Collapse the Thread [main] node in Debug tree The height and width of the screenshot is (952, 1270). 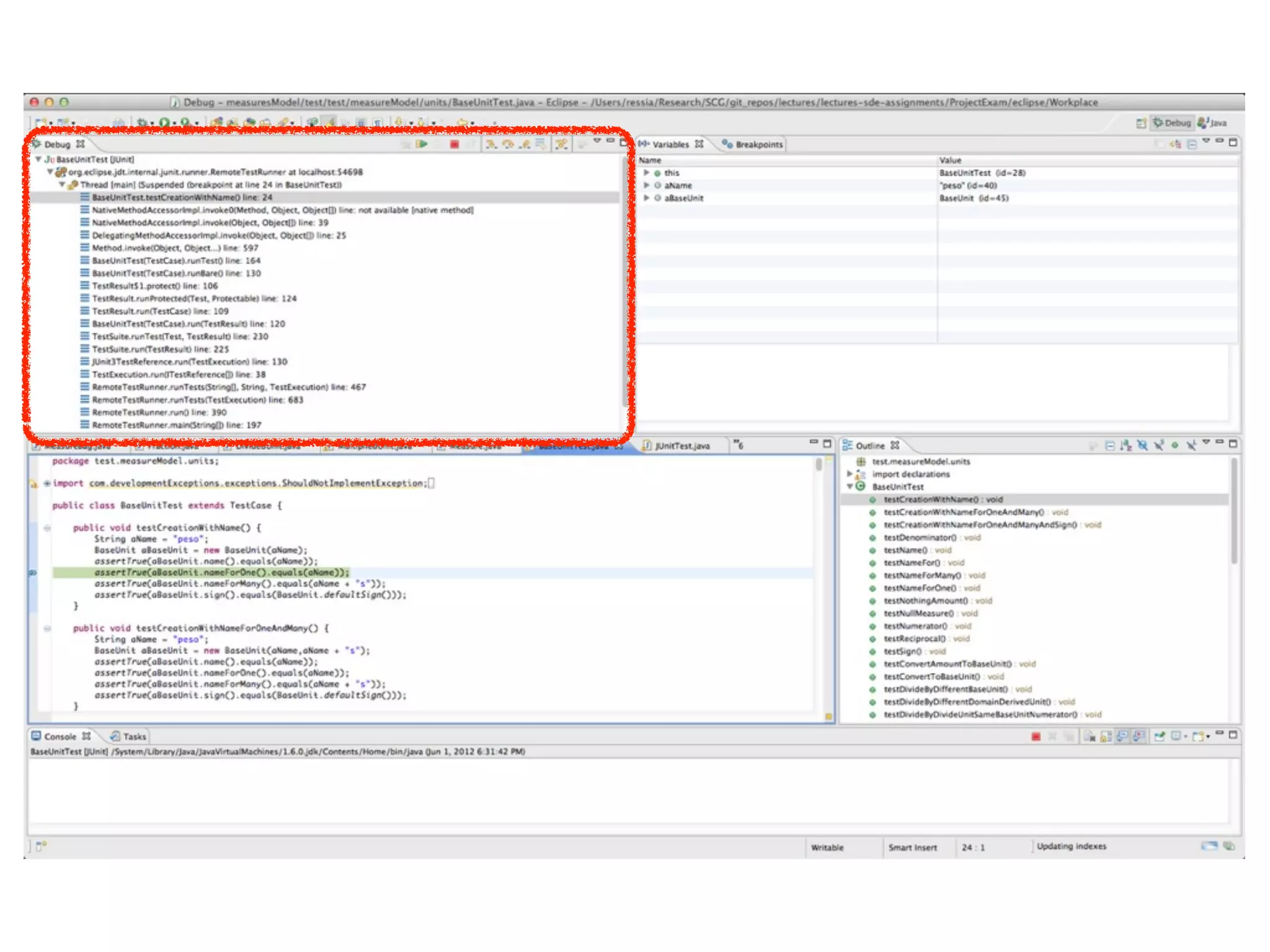tap(62, 185)
